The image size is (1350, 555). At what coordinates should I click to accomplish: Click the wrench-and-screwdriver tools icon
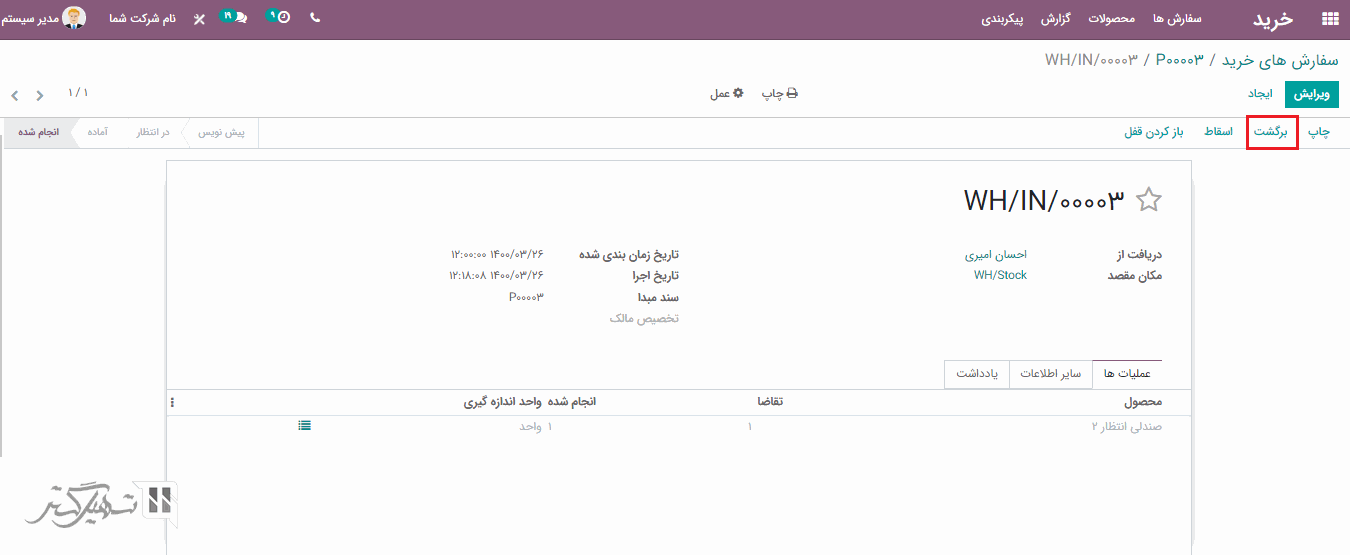coord(199,19)
